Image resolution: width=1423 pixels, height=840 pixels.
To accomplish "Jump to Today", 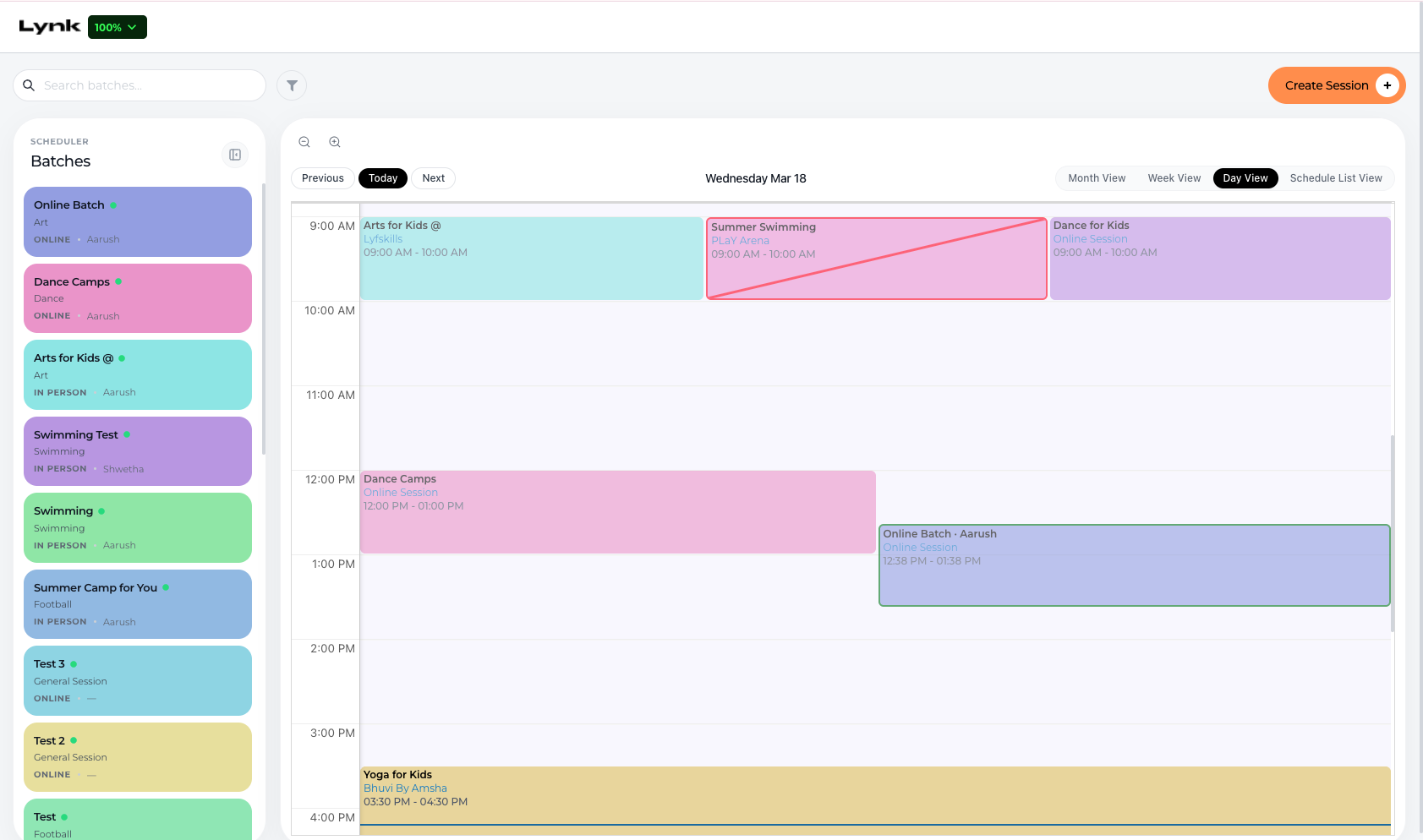I will tap(383, 178).
